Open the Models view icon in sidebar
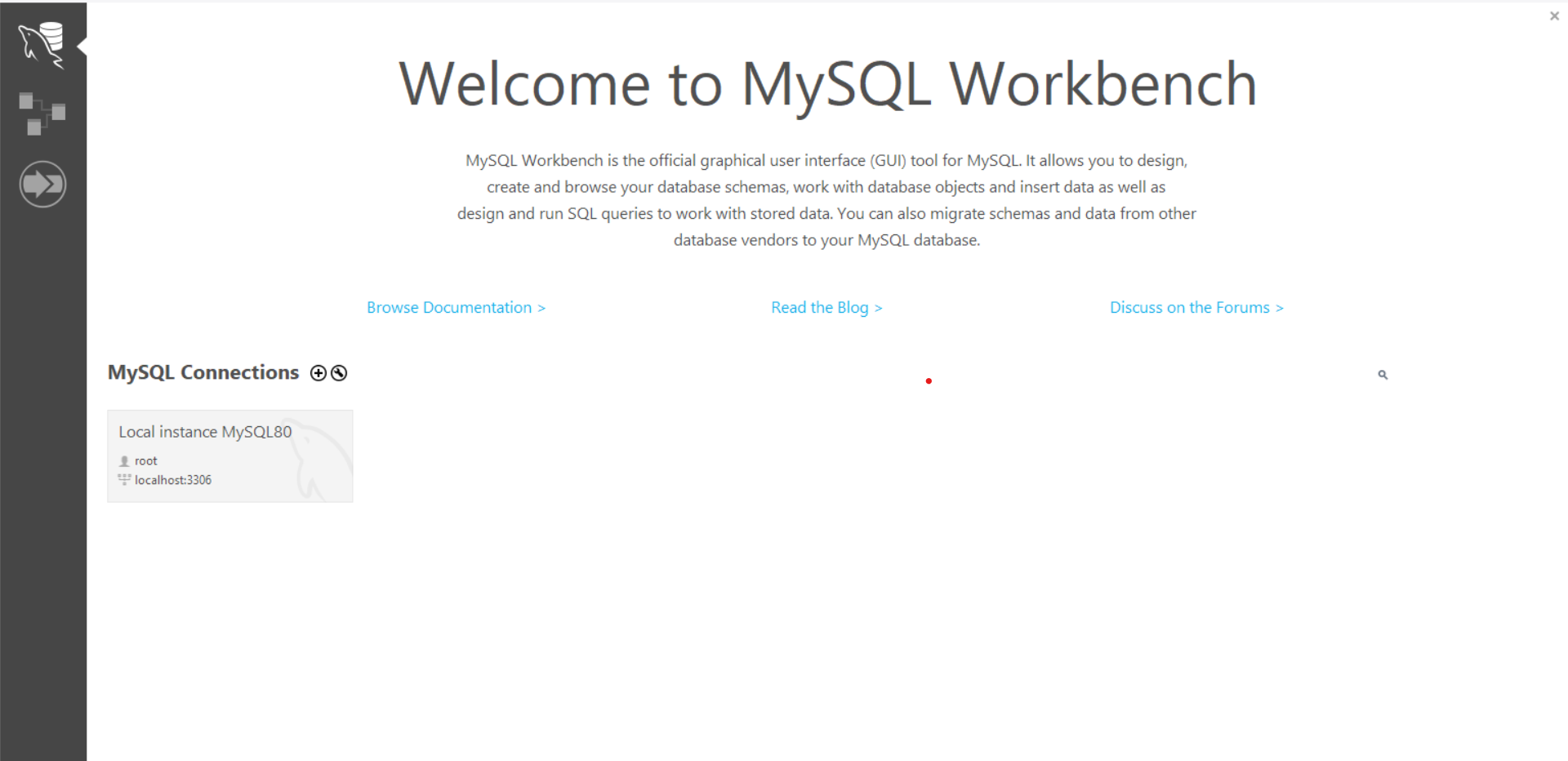 coord(42,113)
